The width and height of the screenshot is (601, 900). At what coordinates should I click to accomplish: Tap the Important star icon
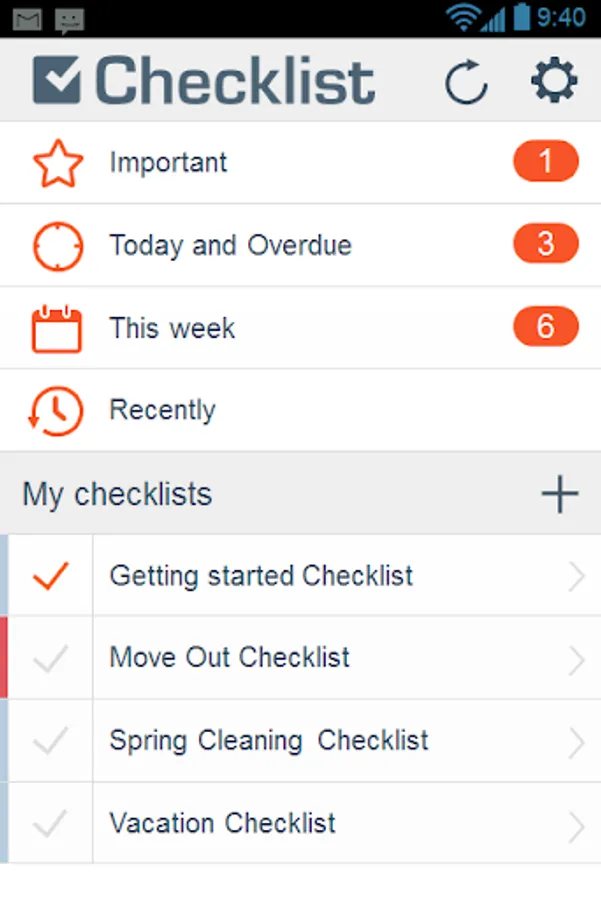click(57, 163)
